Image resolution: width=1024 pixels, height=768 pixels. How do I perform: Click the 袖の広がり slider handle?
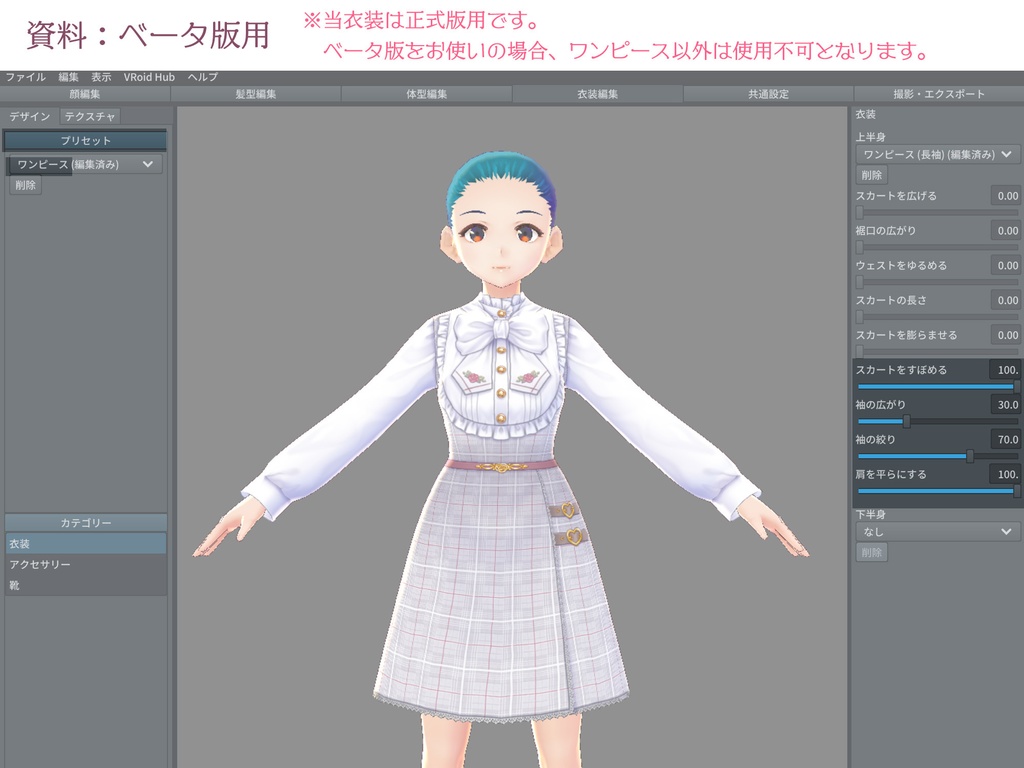click(906, 421)
